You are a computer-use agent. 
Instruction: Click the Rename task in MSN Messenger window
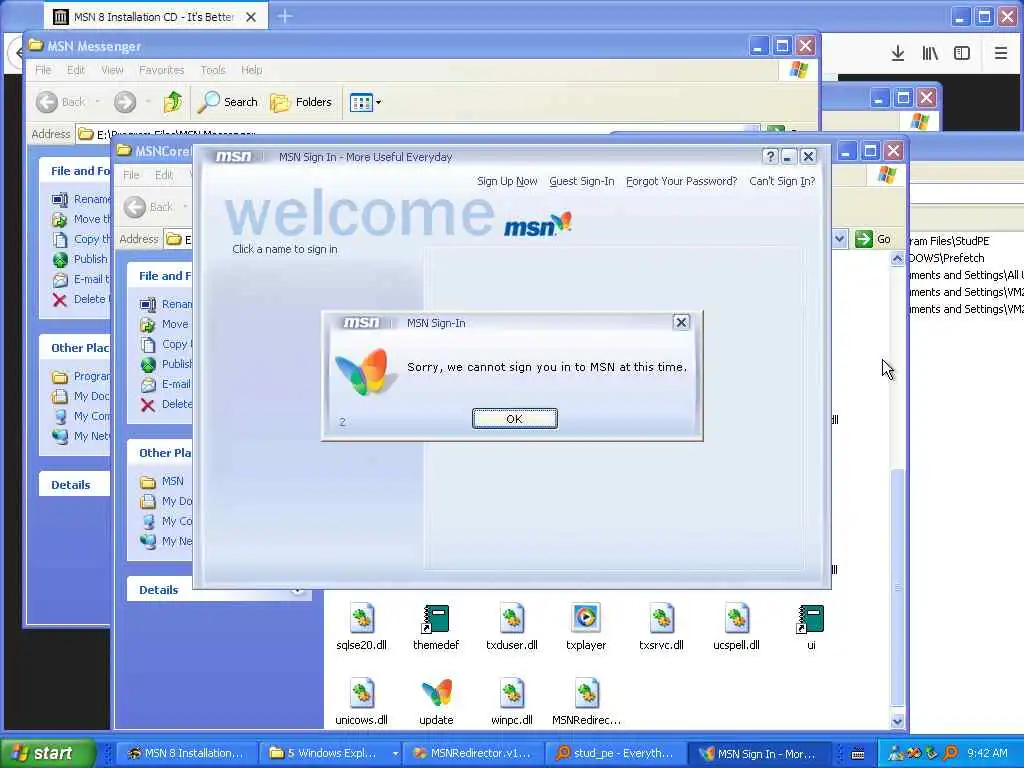pos(81,199)
